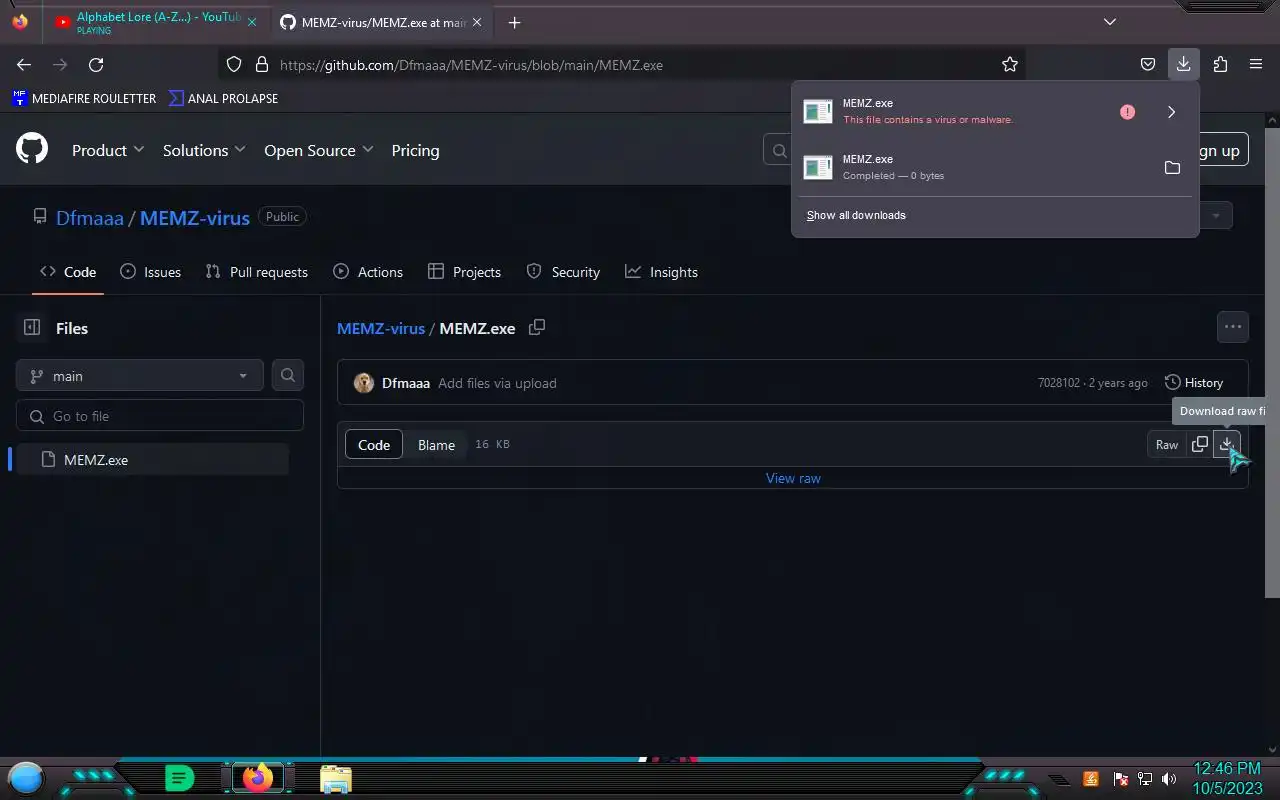Copy raw file contents icon

1199,444
